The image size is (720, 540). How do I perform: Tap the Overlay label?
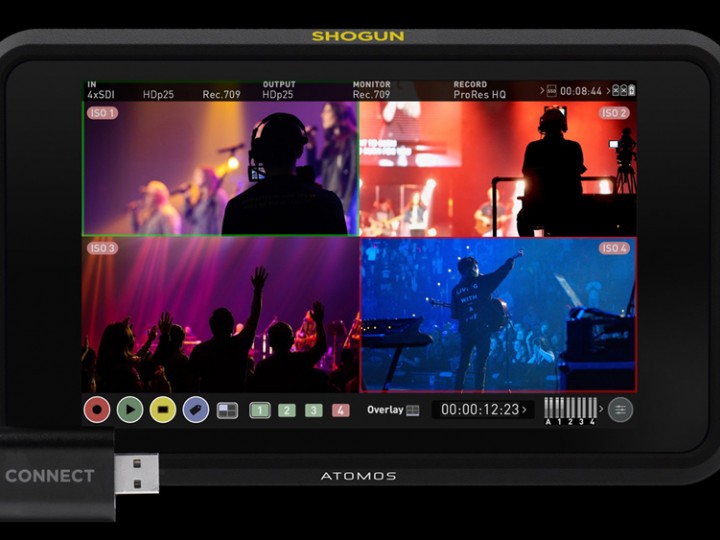pos(385,410)
